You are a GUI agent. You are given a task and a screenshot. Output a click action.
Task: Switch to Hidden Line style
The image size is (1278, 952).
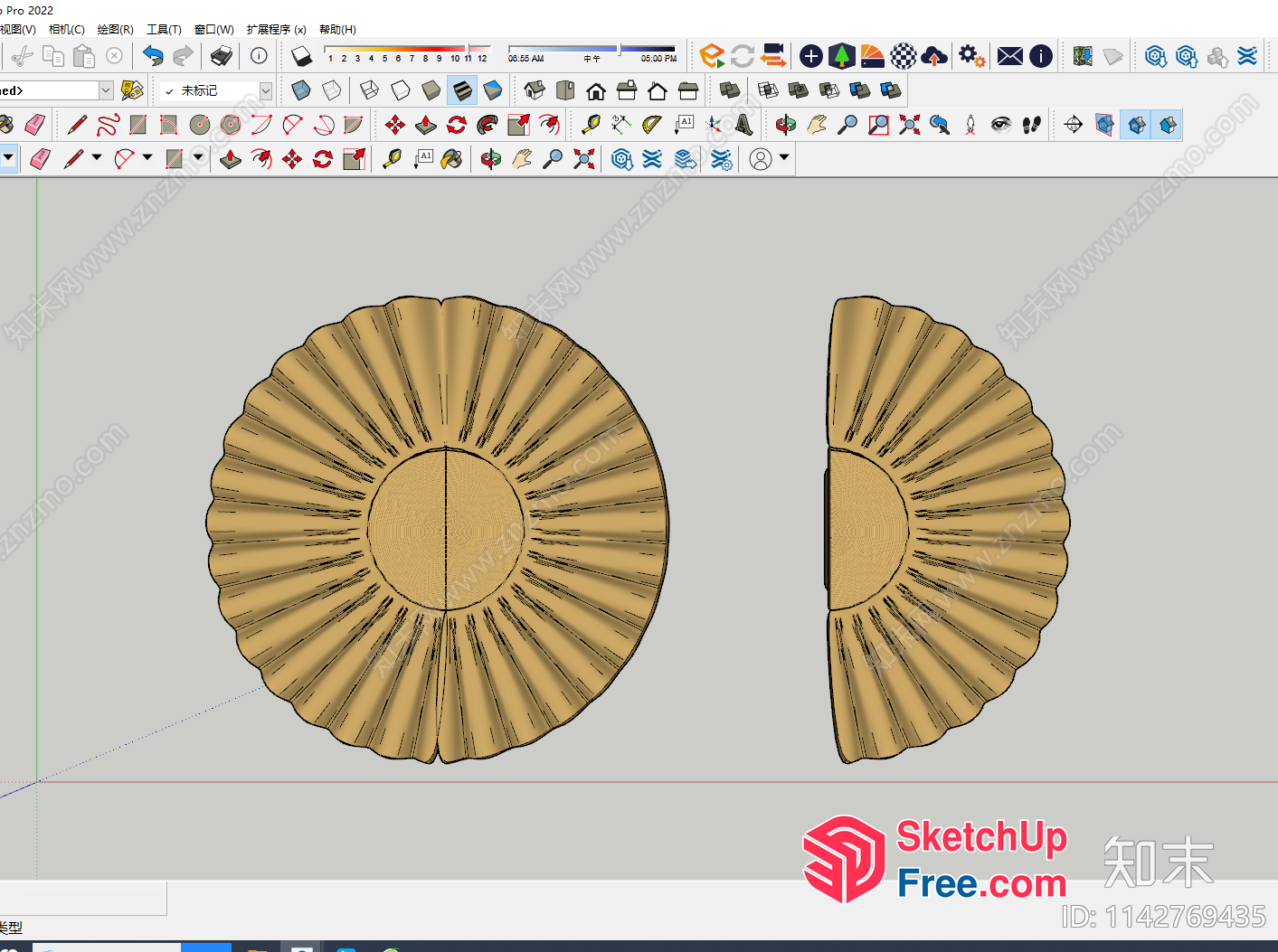(400, 90)
